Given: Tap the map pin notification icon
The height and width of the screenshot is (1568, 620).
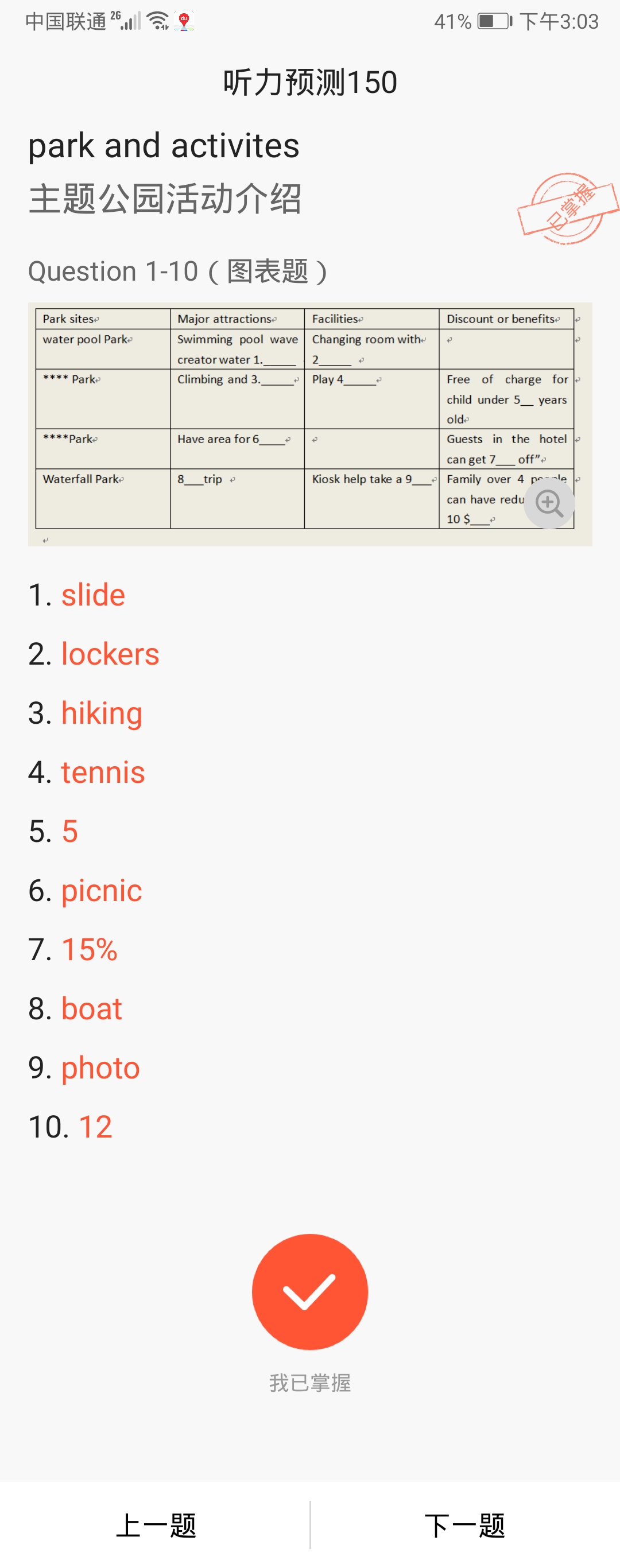Looking at the screenshot, I should coord(184,21).
